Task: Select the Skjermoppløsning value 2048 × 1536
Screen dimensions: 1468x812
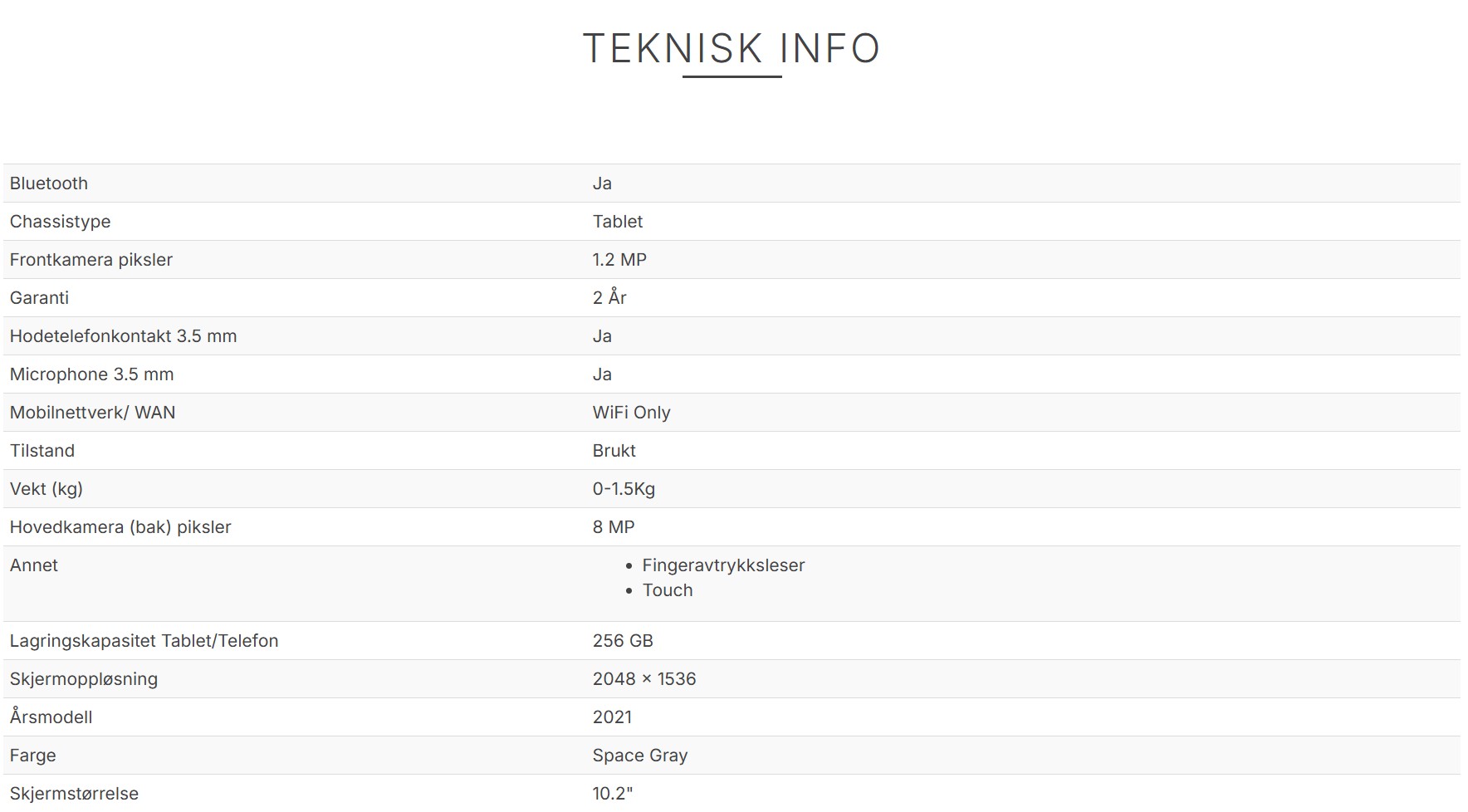Action: [644, 679]
